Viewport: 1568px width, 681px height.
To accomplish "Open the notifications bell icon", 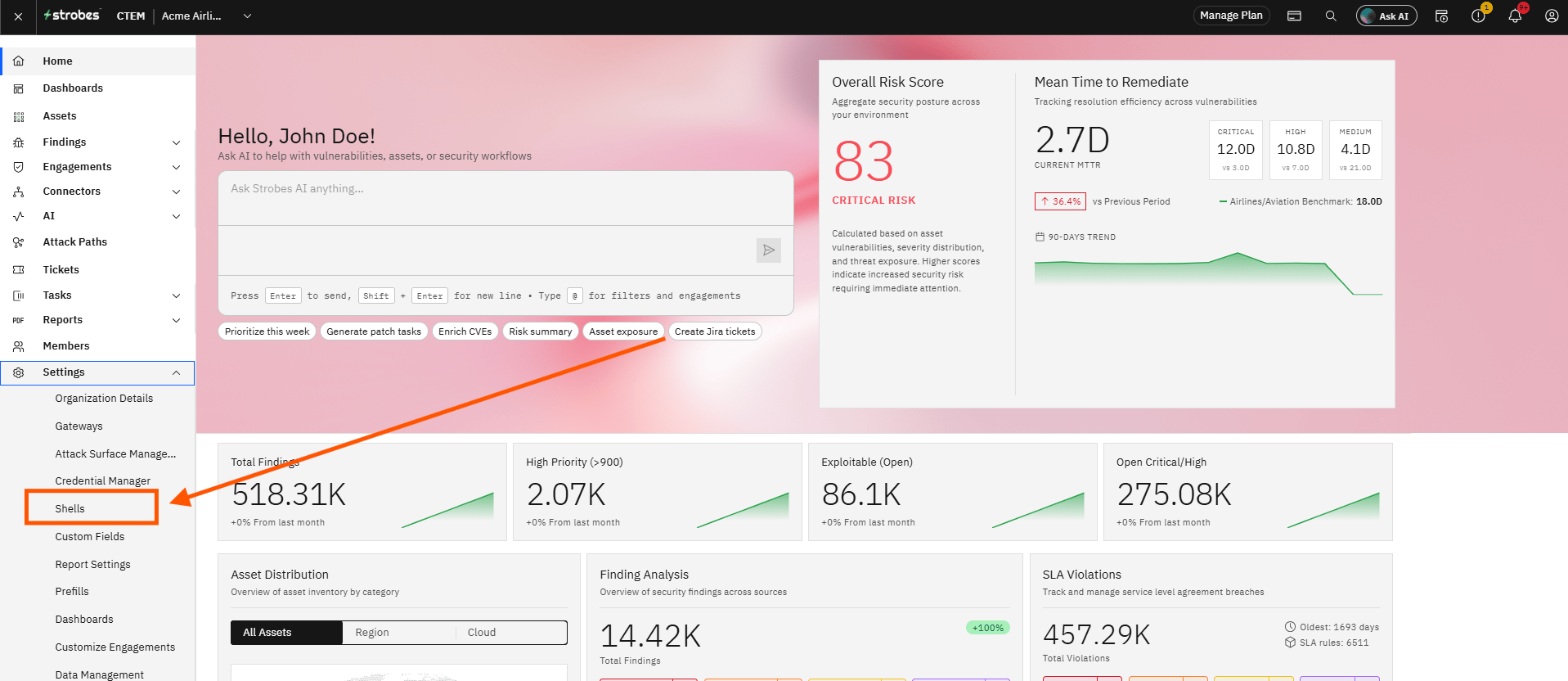I will tap(1515, 16).
